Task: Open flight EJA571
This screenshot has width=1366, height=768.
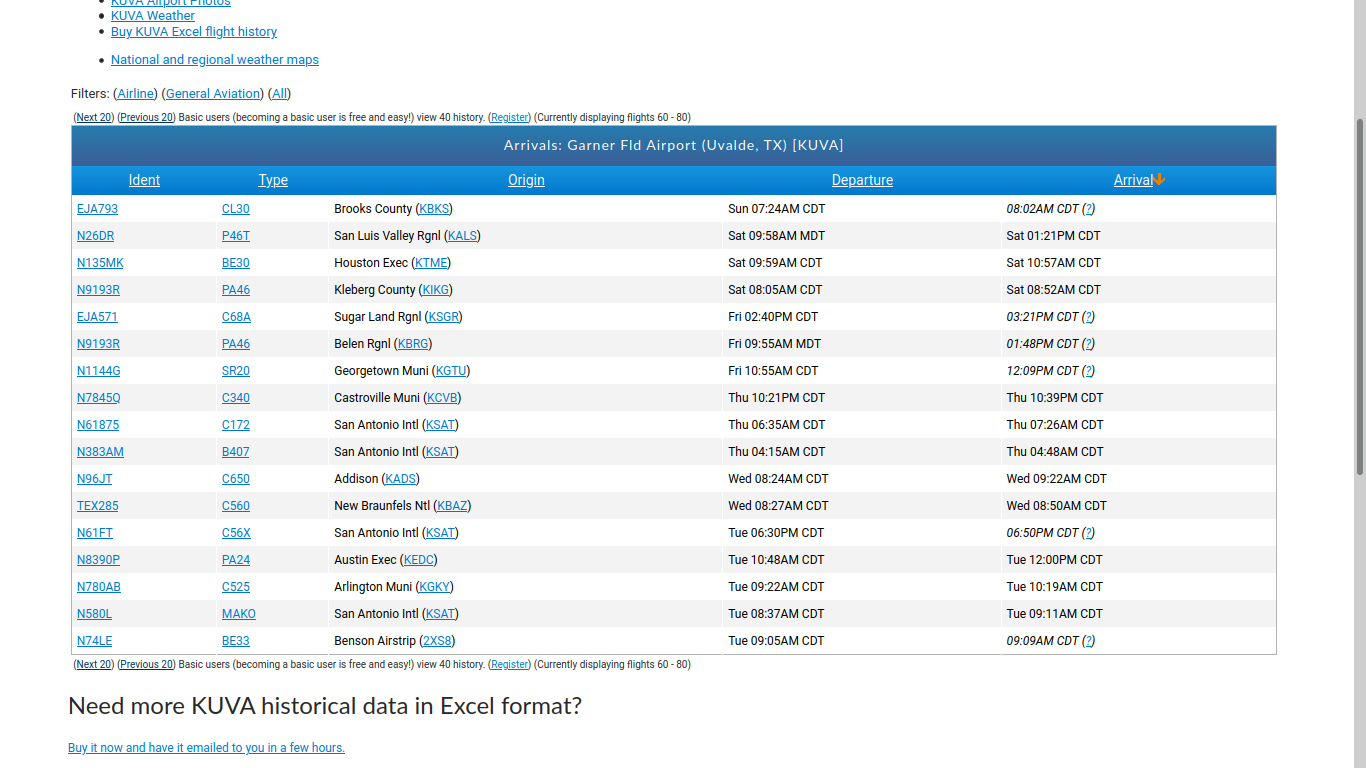Action: 97,317
